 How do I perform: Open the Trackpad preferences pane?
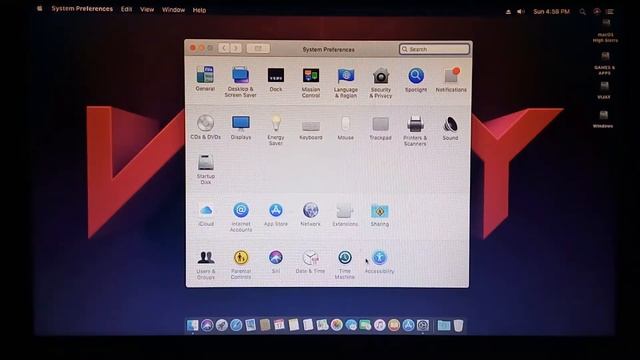click(380, 128)
